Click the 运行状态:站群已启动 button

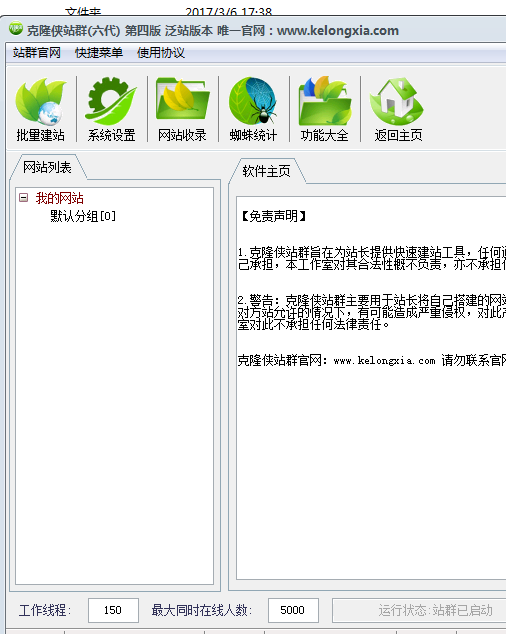421,610
